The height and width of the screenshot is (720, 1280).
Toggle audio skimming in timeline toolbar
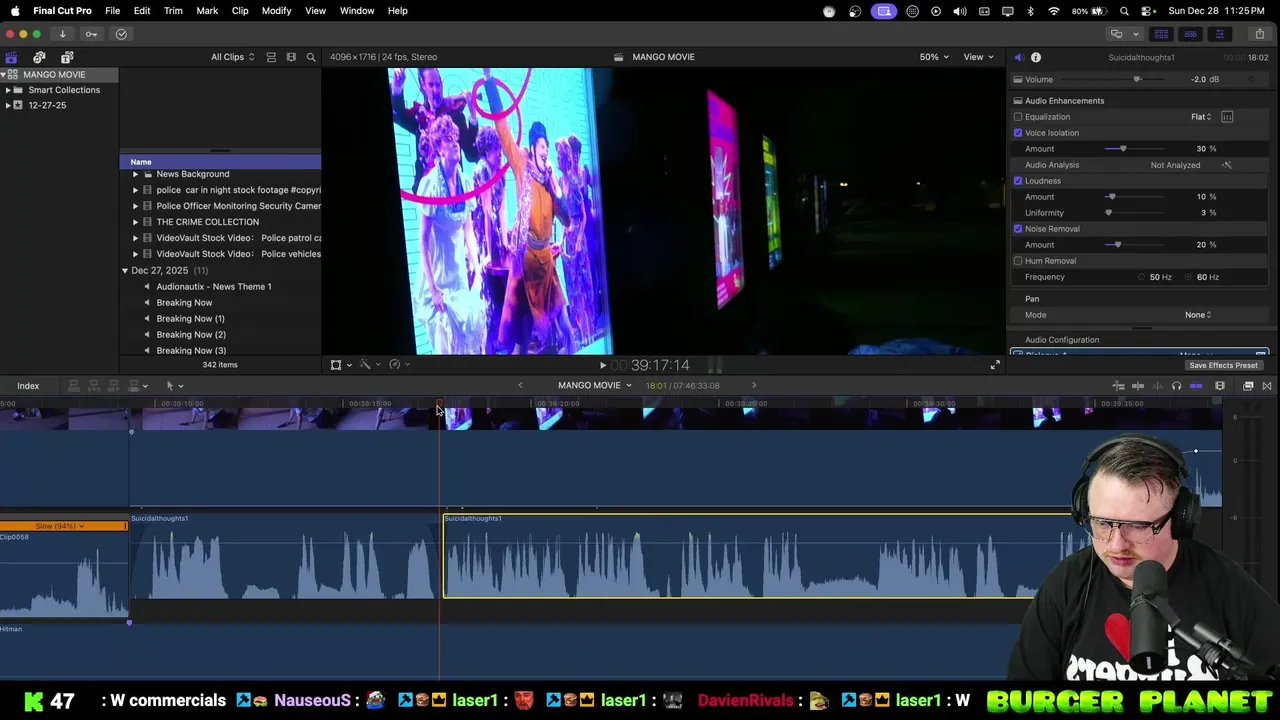[1157, 386]
